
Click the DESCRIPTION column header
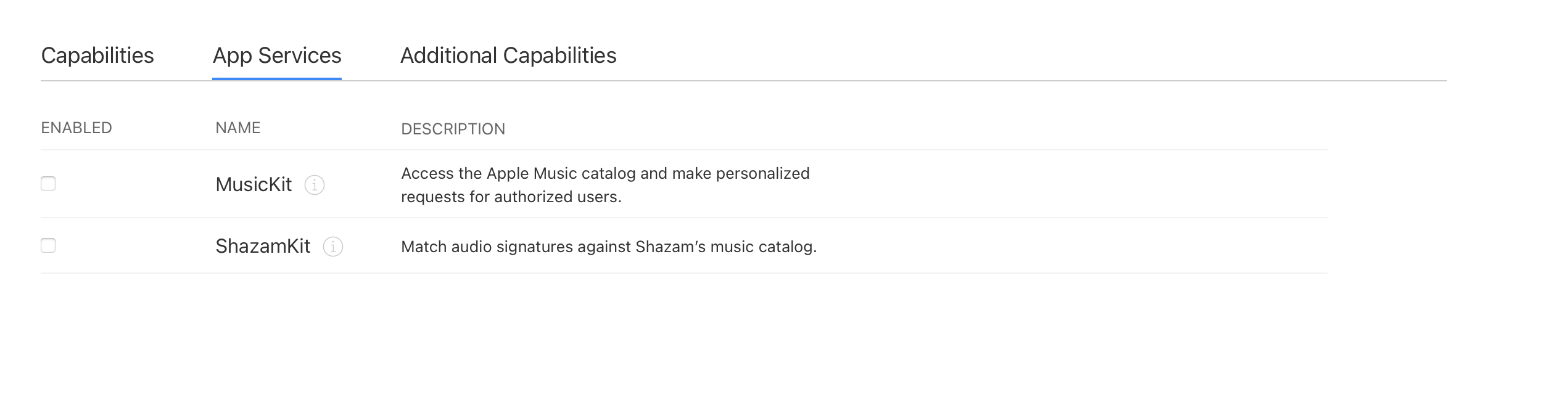click(453, 129)
